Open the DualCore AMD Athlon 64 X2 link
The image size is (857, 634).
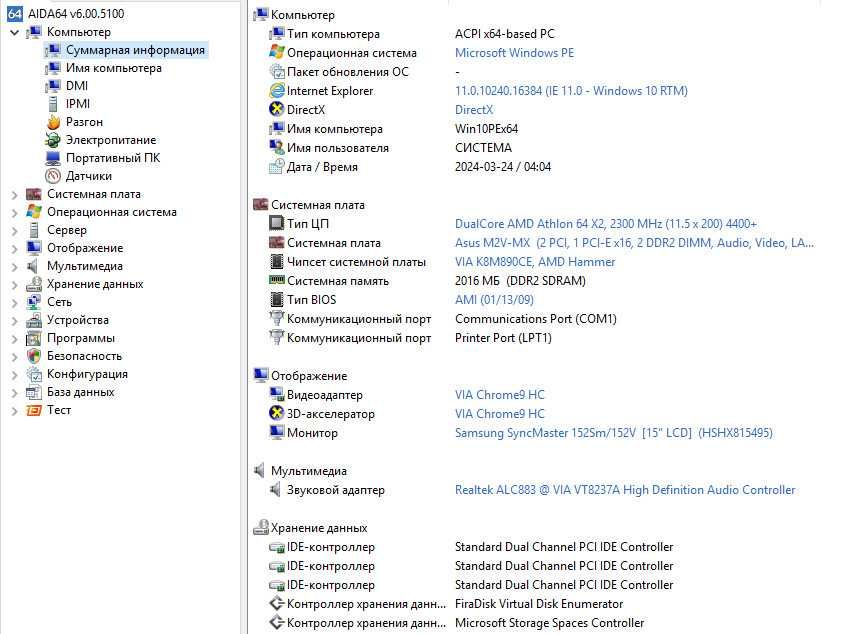click(606, 224)
